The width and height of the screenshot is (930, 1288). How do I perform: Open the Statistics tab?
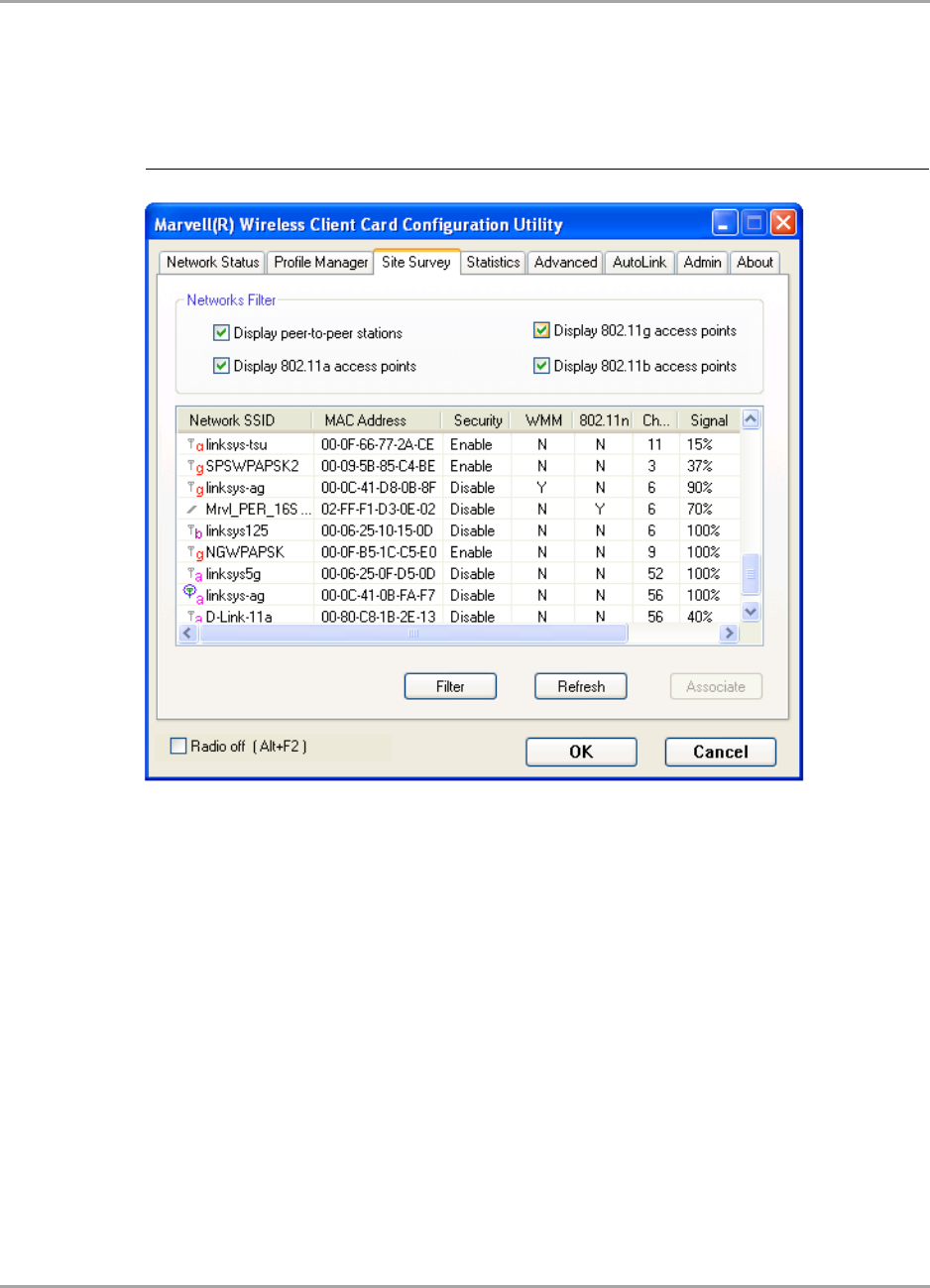[493, 263]
